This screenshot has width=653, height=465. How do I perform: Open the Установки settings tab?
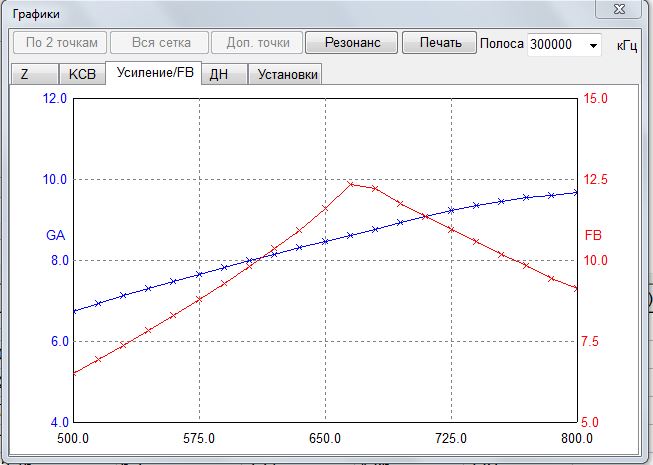pos(285,74)
